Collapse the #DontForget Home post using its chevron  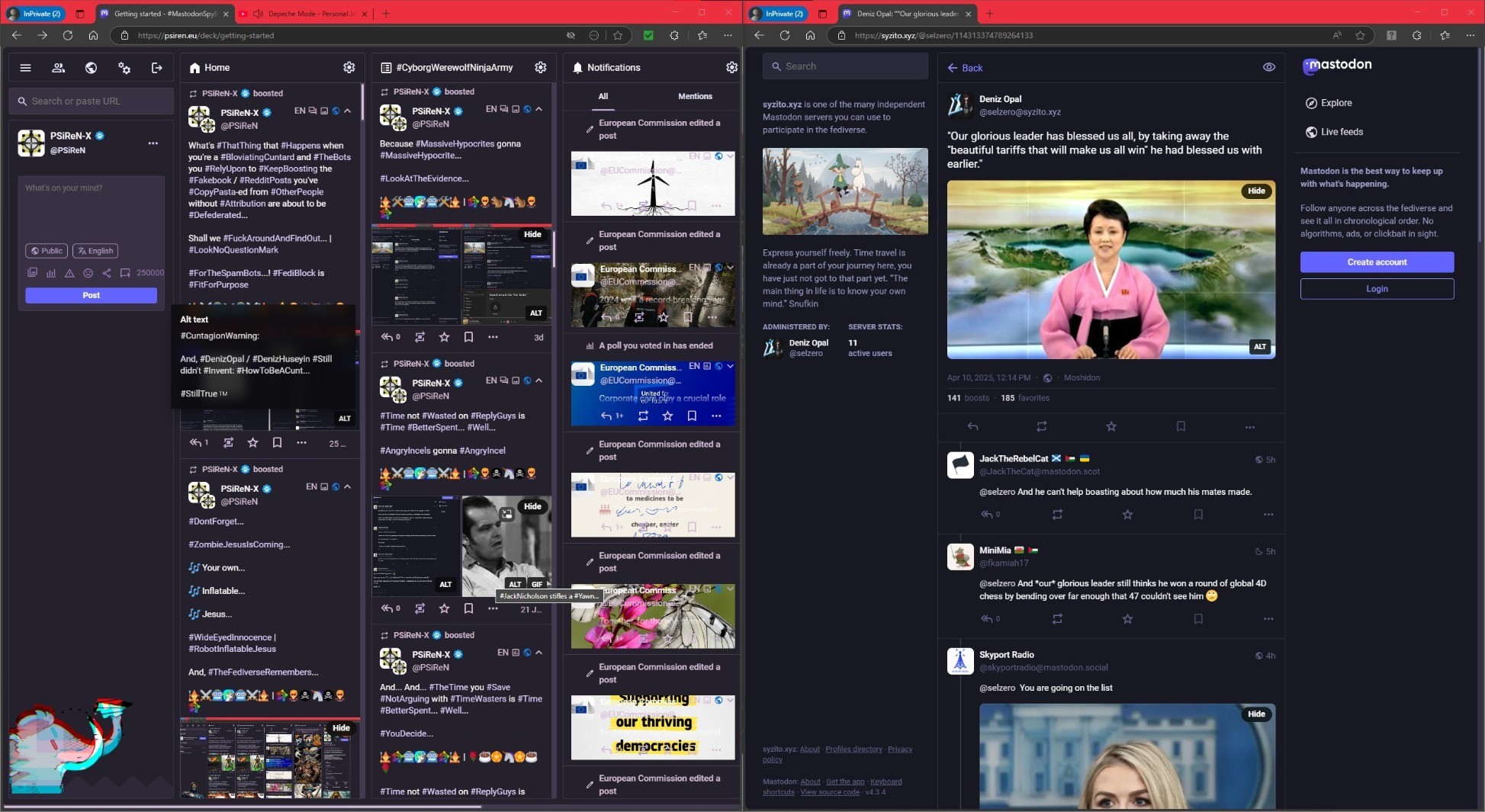[348, 487]
